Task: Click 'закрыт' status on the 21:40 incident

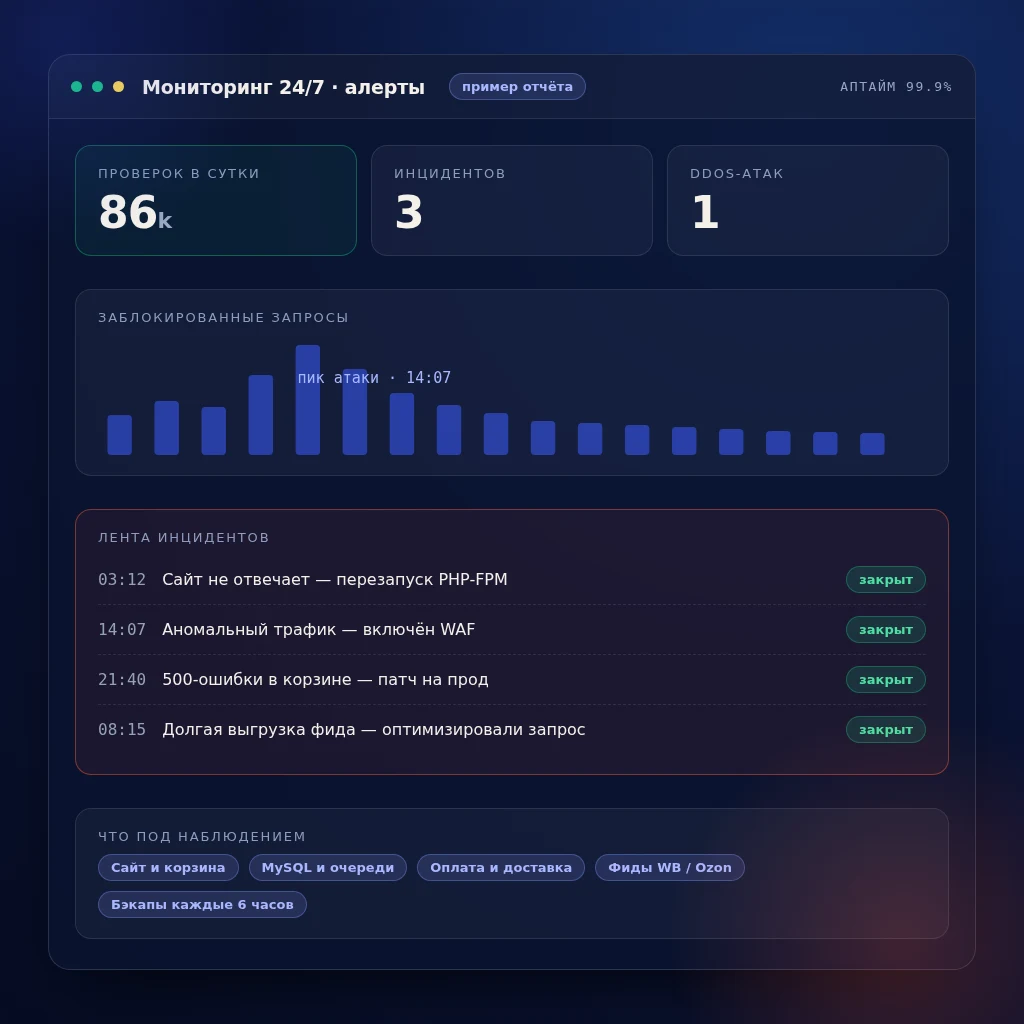Action: point(886,680)
